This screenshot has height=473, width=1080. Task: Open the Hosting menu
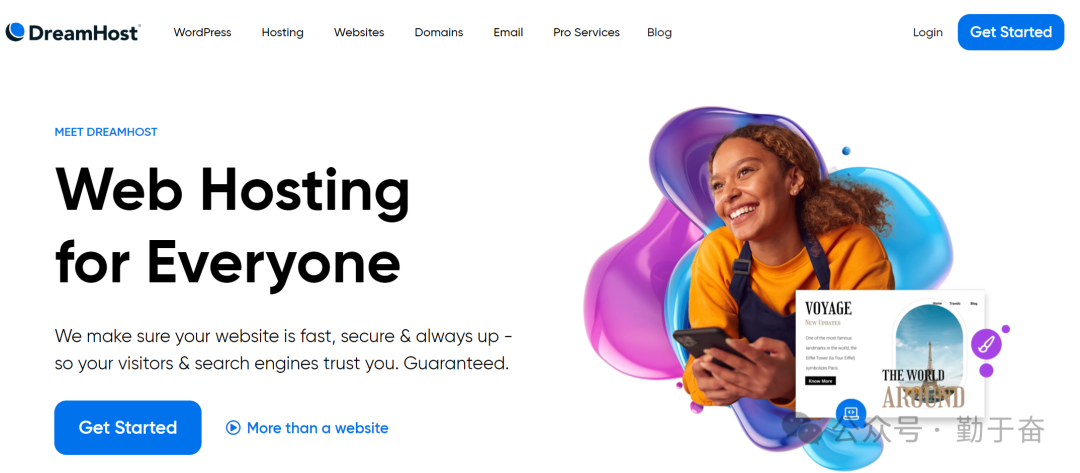pos(282,32)
